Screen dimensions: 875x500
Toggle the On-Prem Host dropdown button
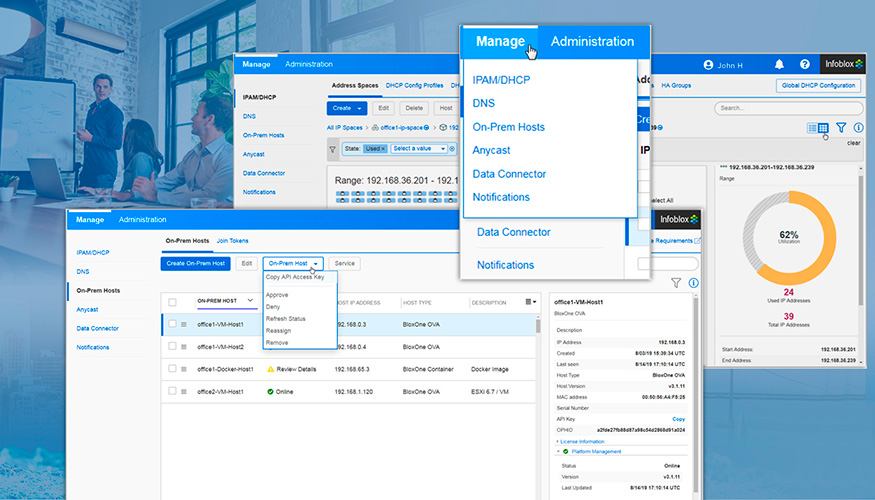tap(293, 263)
